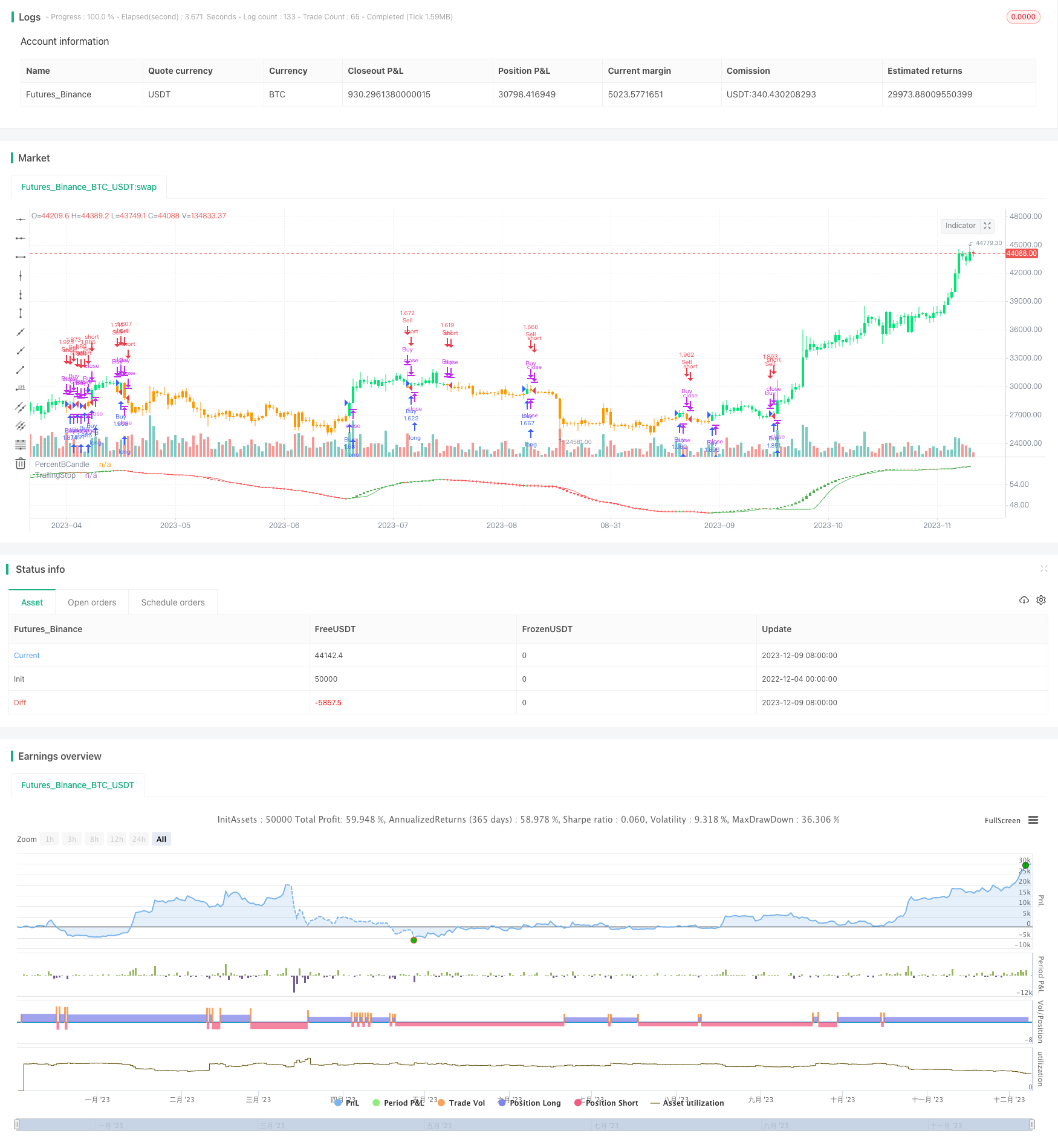Screen dimensions: 1058x1148
Task: Click the Current margin value 5023.5771651
Action: click(x=635, y=94)
